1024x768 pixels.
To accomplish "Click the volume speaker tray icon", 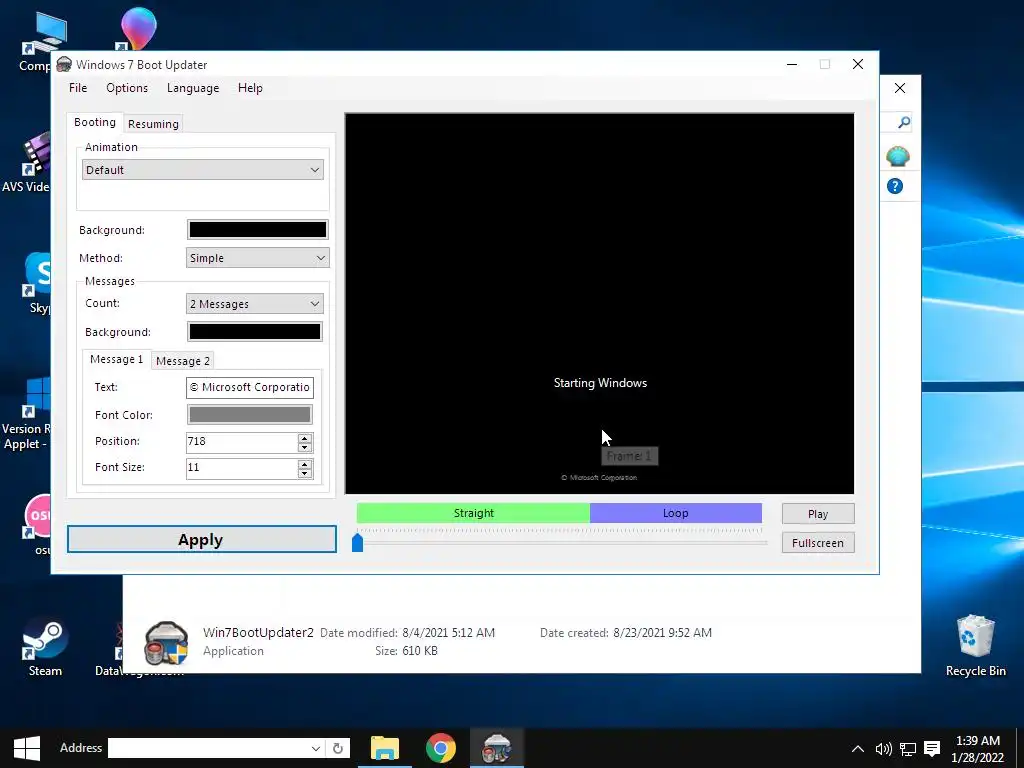I will pos(883,749).
